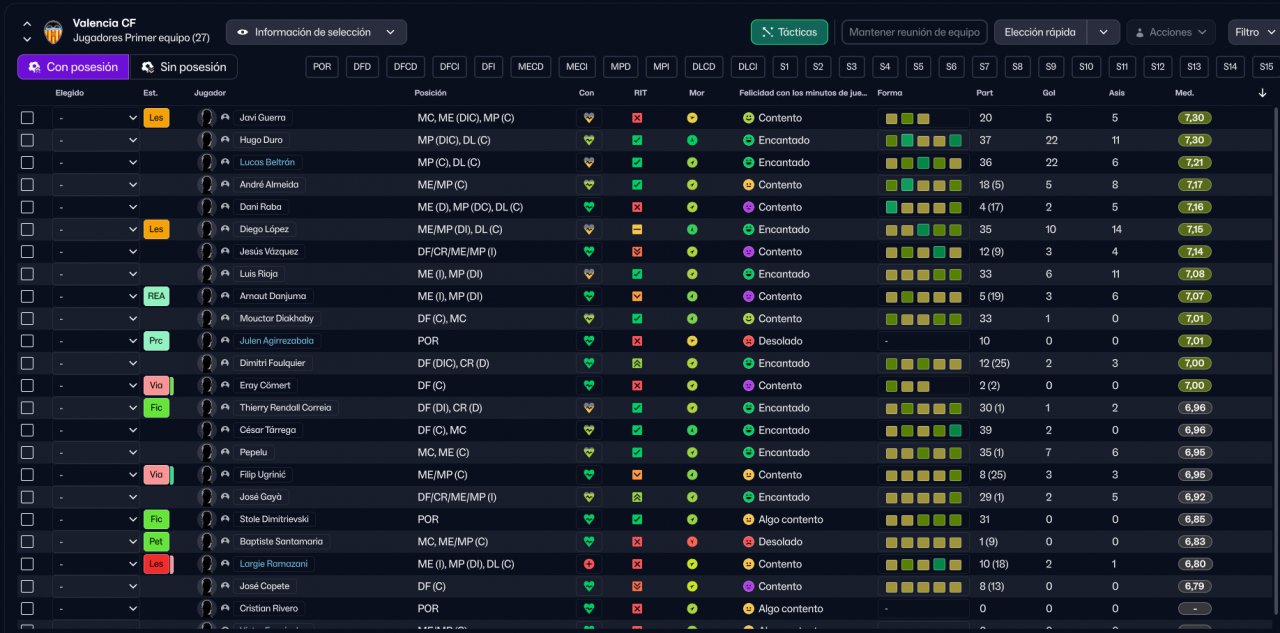Click the 'REA' status badge for Arnaut Danjuma
Viewport: 1280px width, 633px height.
click(156, 296)
